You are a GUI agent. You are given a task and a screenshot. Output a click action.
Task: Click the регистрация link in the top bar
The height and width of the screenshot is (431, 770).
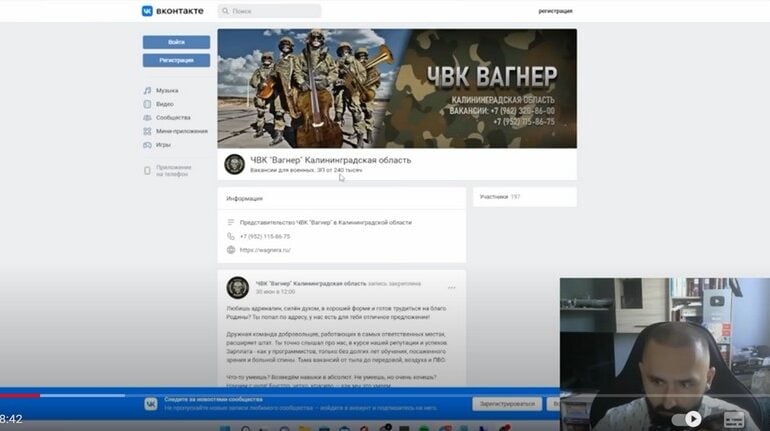click(555, 11)
